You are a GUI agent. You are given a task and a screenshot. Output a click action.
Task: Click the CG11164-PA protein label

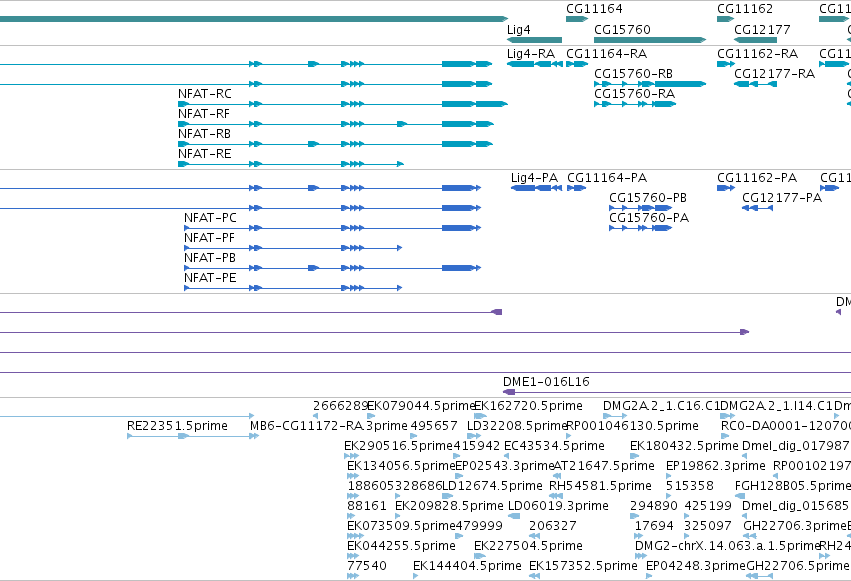607,177
